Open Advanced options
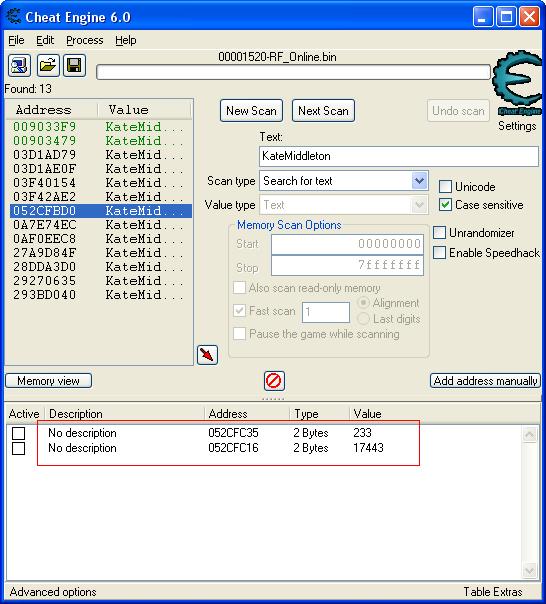Screen dimensions: 546x604 click(x=53, y=592)
